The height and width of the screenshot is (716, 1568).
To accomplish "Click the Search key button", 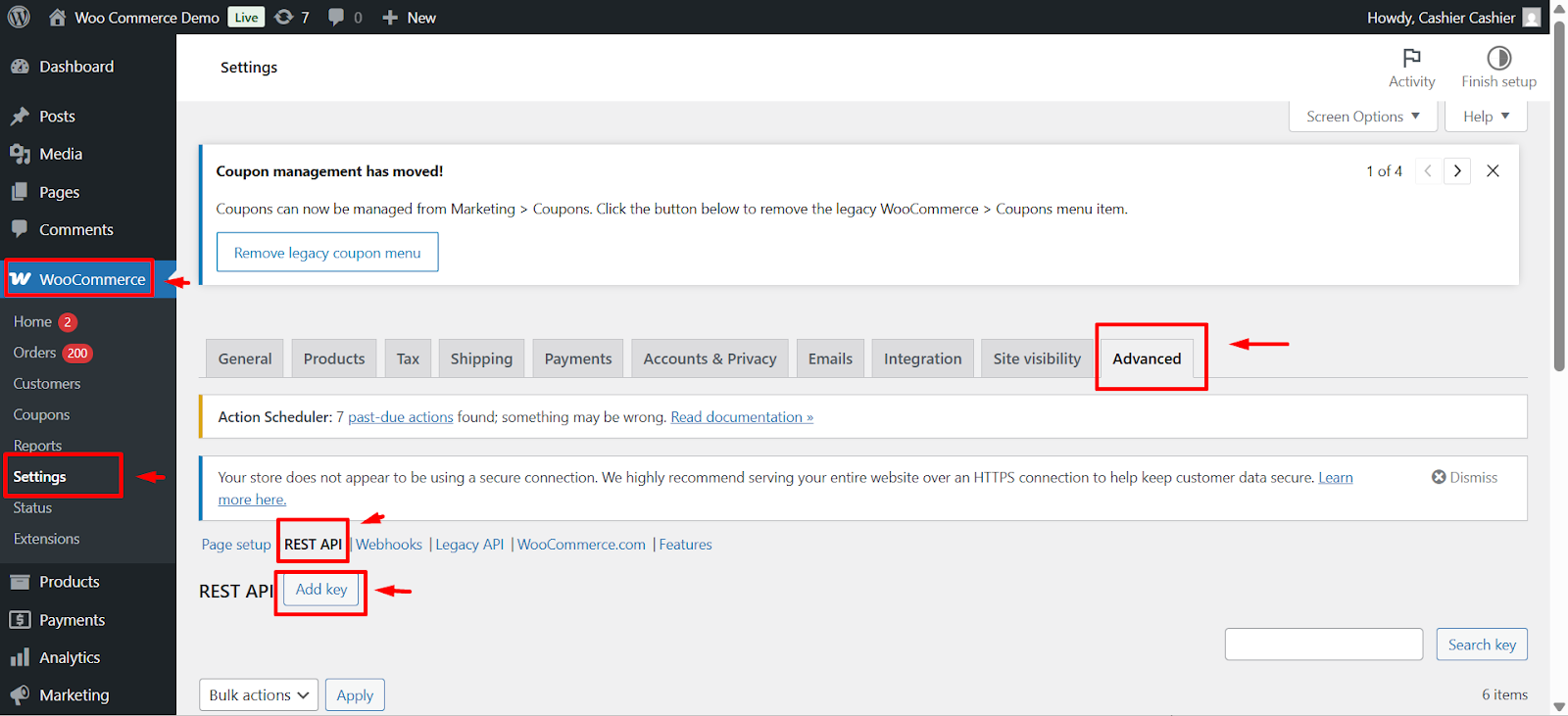I will pyautogui.click(x=1482, y=644).
